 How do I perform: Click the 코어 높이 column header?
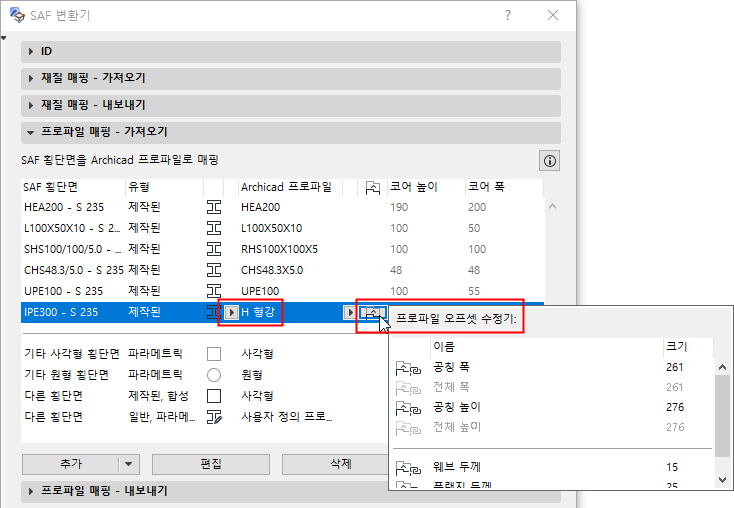pyautogui.click(x=426, y=187)
